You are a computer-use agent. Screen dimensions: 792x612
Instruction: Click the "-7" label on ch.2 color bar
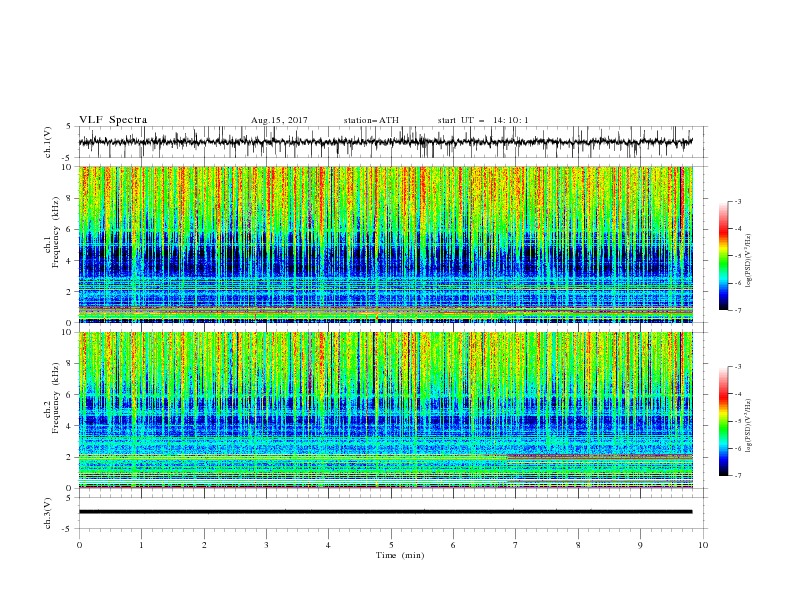(737, 475)
